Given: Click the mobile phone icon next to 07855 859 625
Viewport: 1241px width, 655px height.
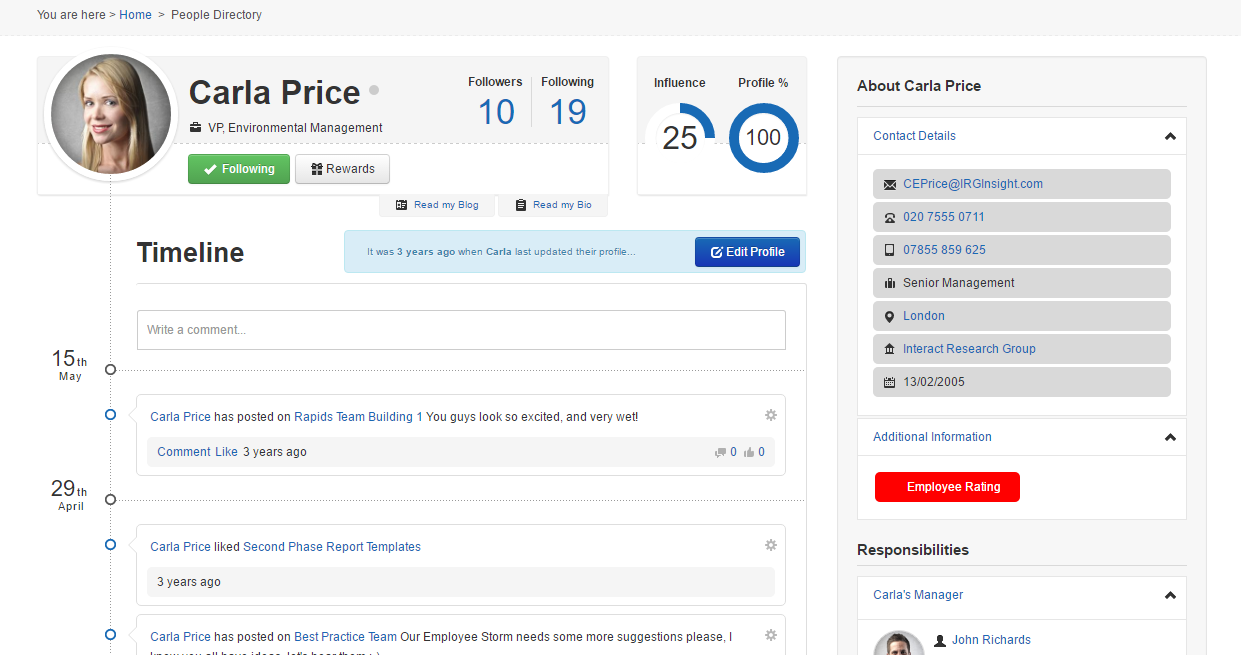Looking at the screenshot, I should click(x=890, y=250).
